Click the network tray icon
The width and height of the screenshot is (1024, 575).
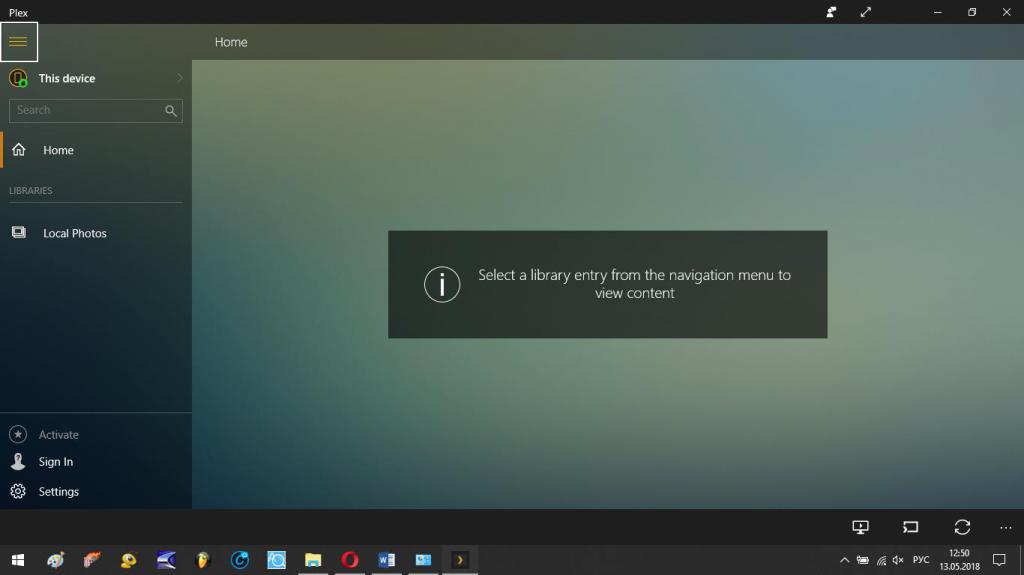pyautogui.click(x=881, y=560)
